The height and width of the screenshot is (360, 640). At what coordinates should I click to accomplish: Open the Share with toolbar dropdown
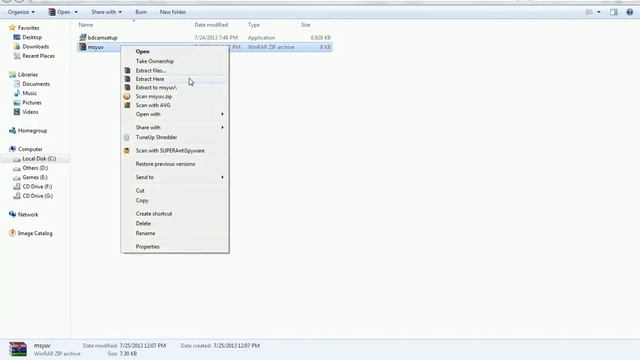pyautogui.click(x=107, y=12)
